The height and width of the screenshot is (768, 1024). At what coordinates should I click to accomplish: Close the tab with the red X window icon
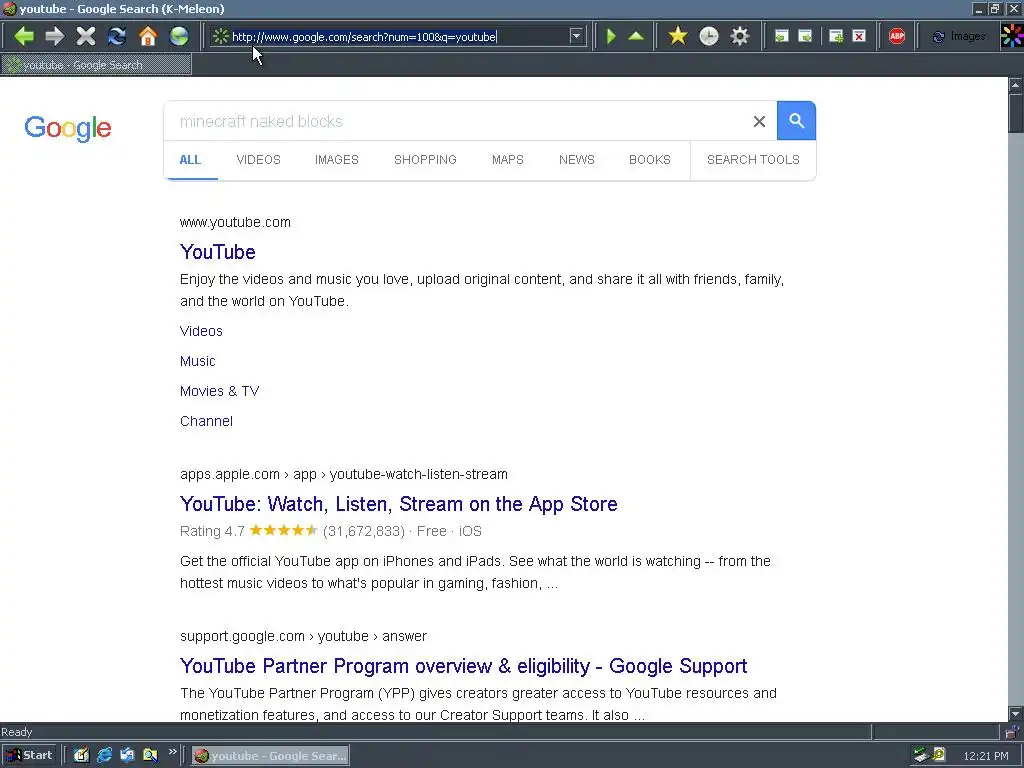click(x=859, y=36)
